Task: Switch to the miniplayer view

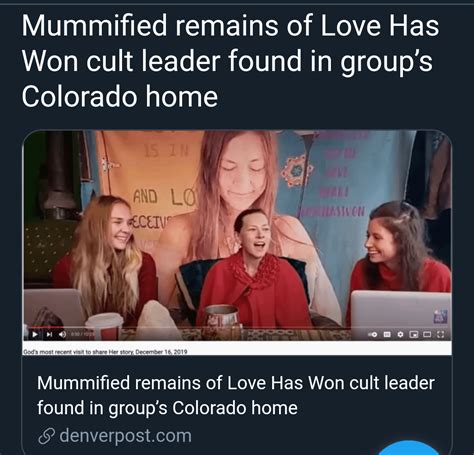Action: click(414, 334)
